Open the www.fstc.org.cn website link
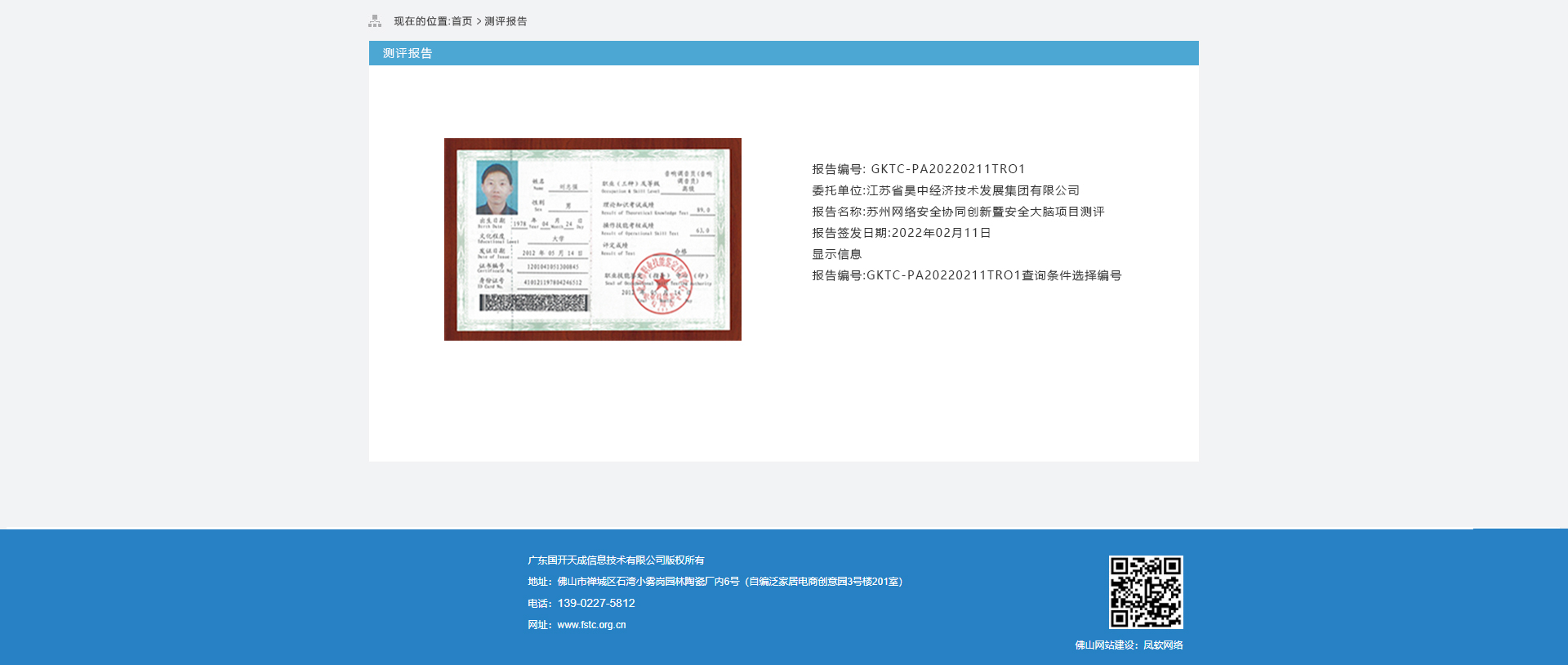Image resolution: width=1568 pixels, height=665 pixels. click(x=591, y=625)
